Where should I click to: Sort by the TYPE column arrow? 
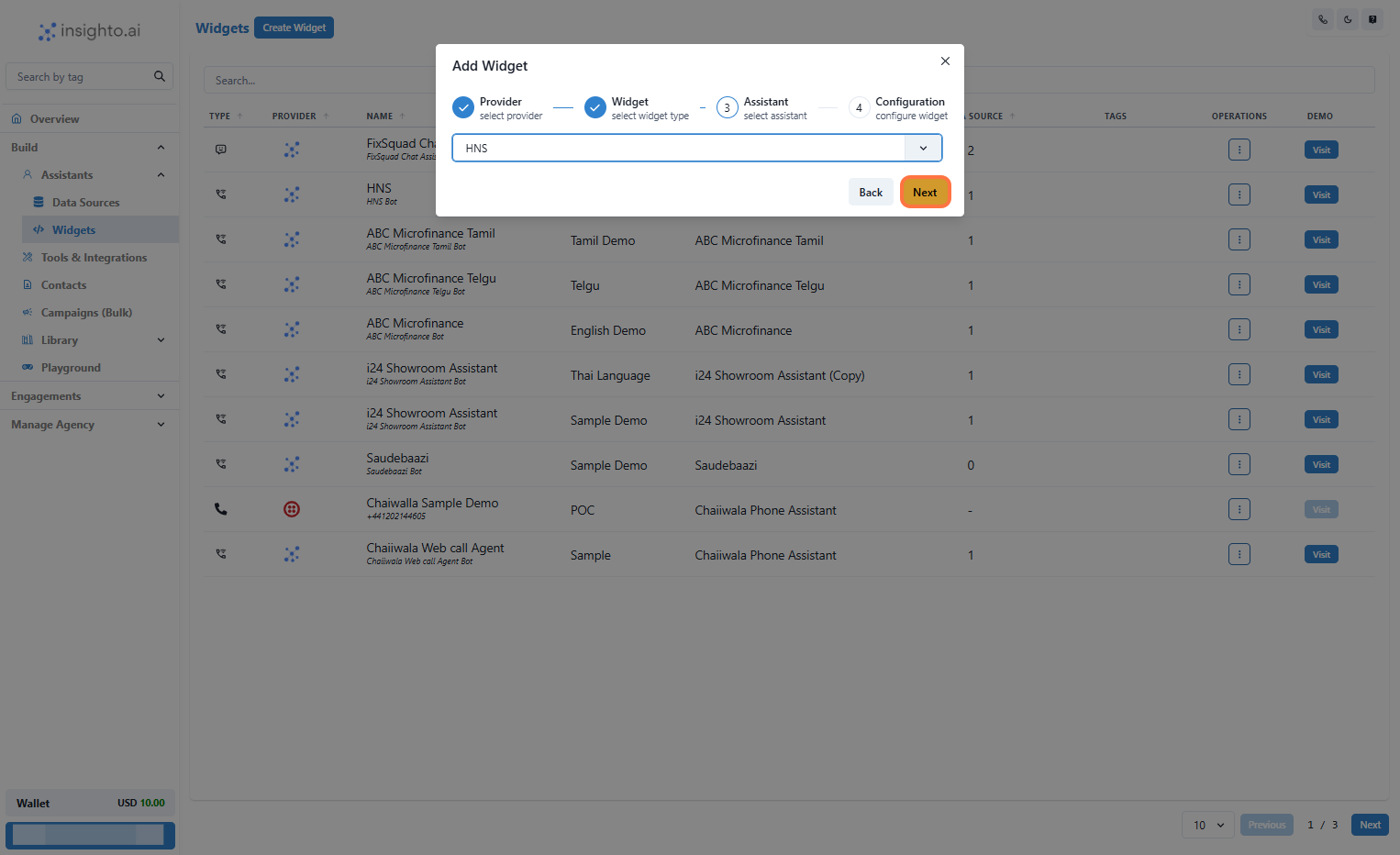point(239,117)
